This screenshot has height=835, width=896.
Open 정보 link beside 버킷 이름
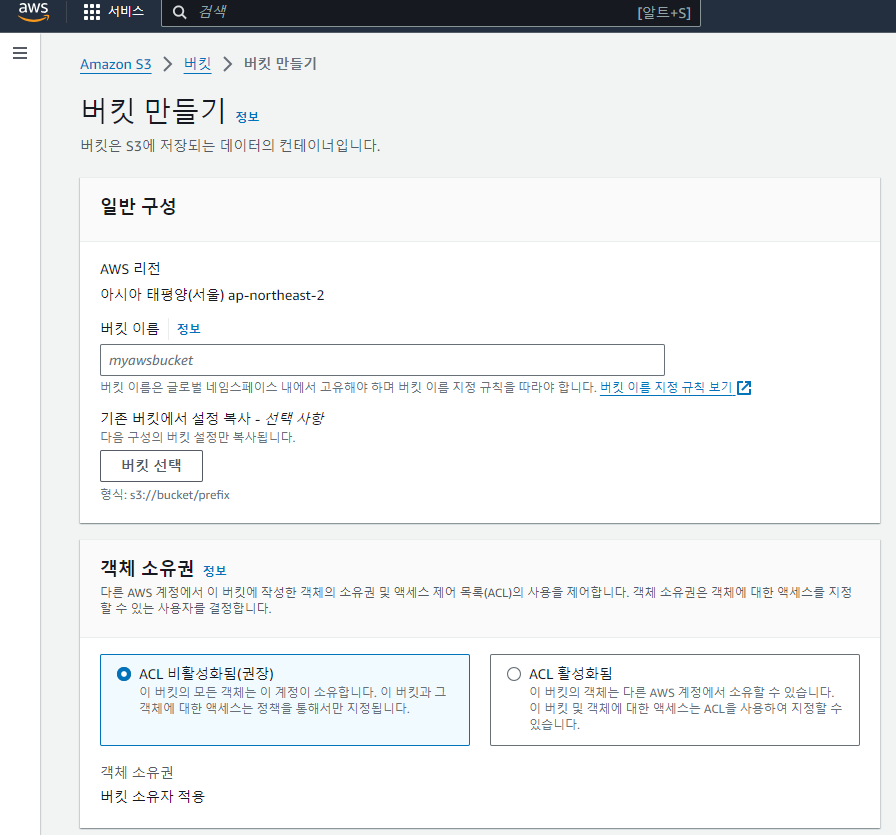point(189,329)
